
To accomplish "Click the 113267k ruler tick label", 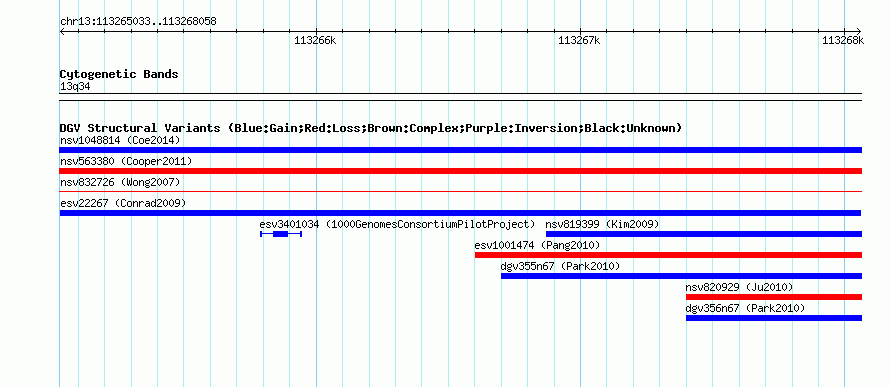I will click(580, 40).
